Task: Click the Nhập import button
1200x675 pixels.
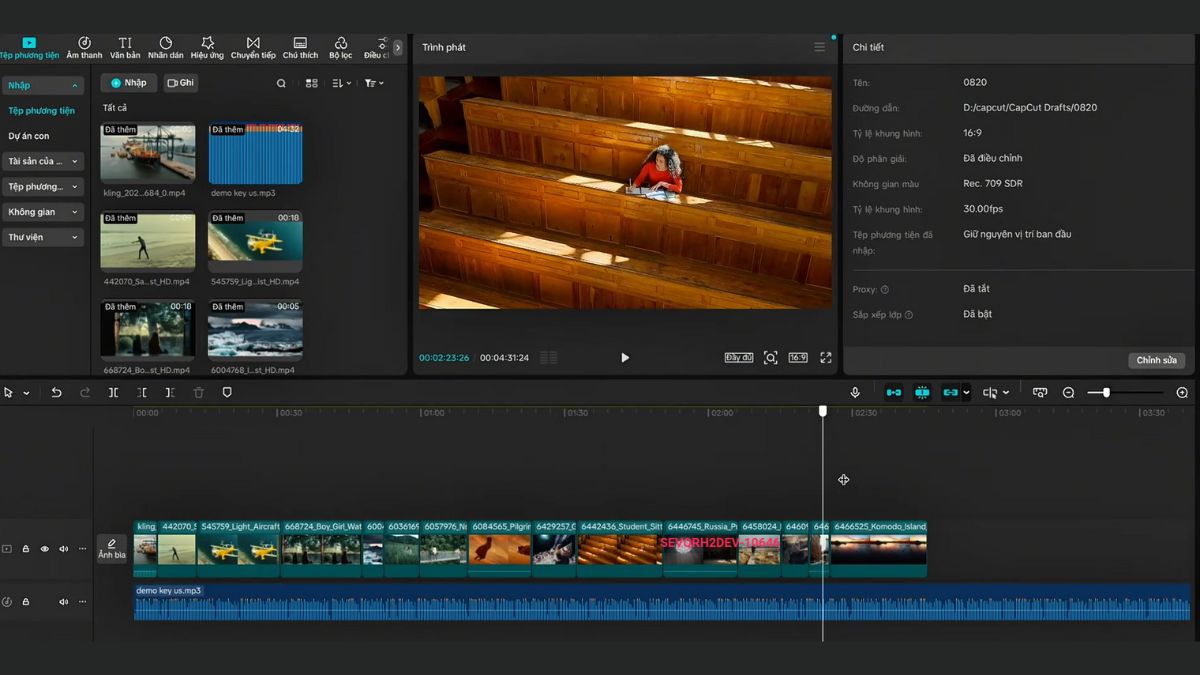Action: coord(127,82)
